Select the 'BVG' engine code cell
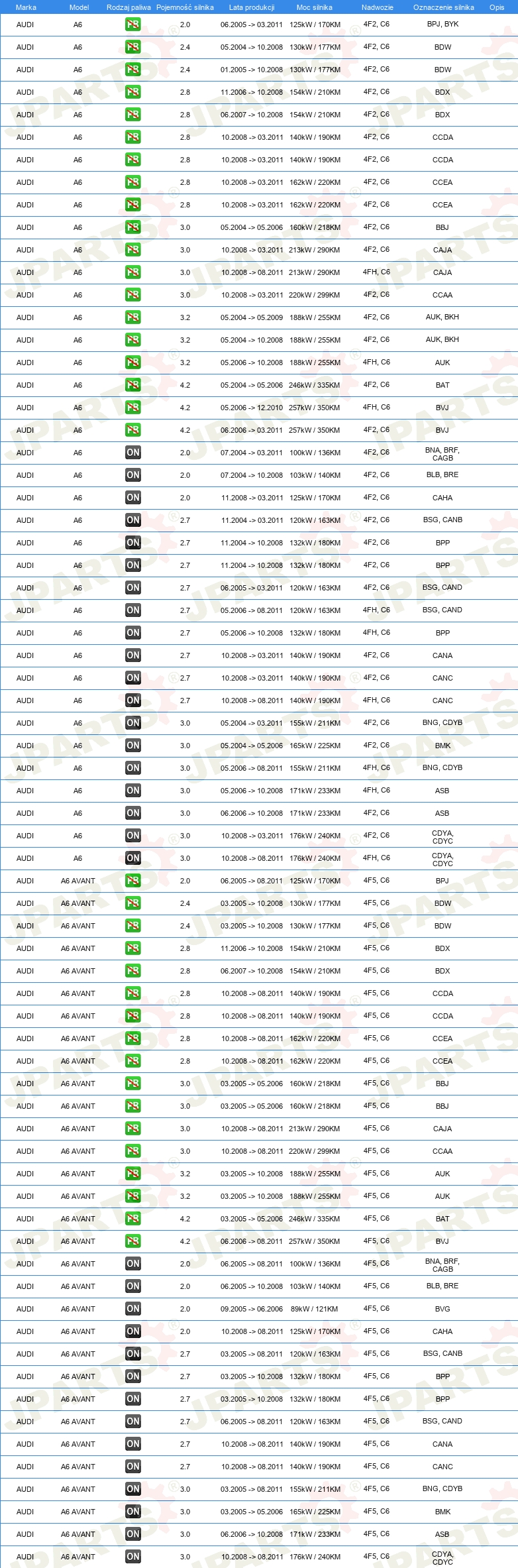 tap(442, 1309)
